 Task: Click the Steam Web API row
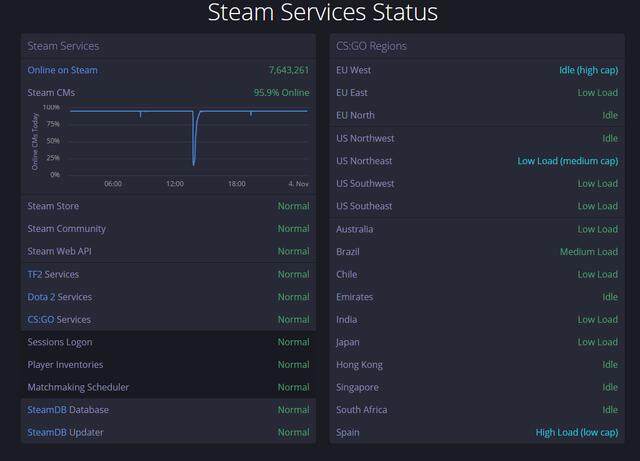[168, 252]
